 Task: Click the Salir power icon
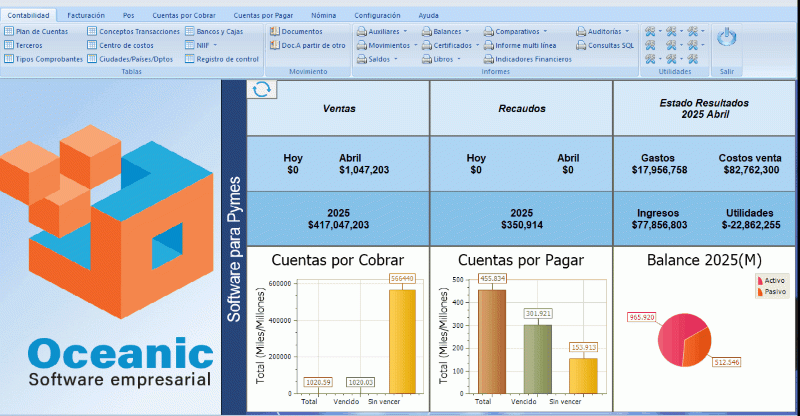click(727, 37)
